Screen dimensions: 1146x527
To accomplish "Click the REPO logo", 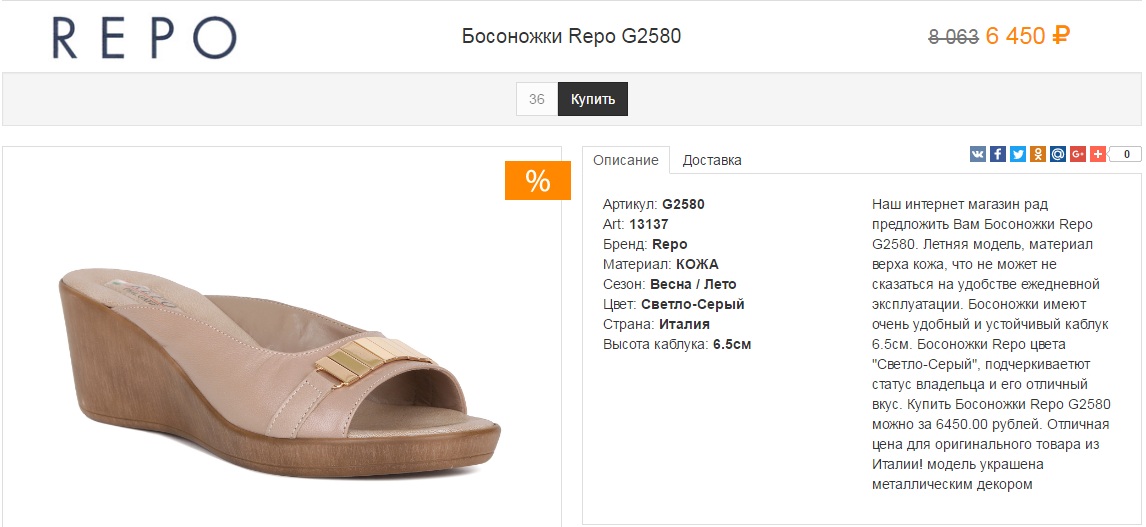I will 144,38.
